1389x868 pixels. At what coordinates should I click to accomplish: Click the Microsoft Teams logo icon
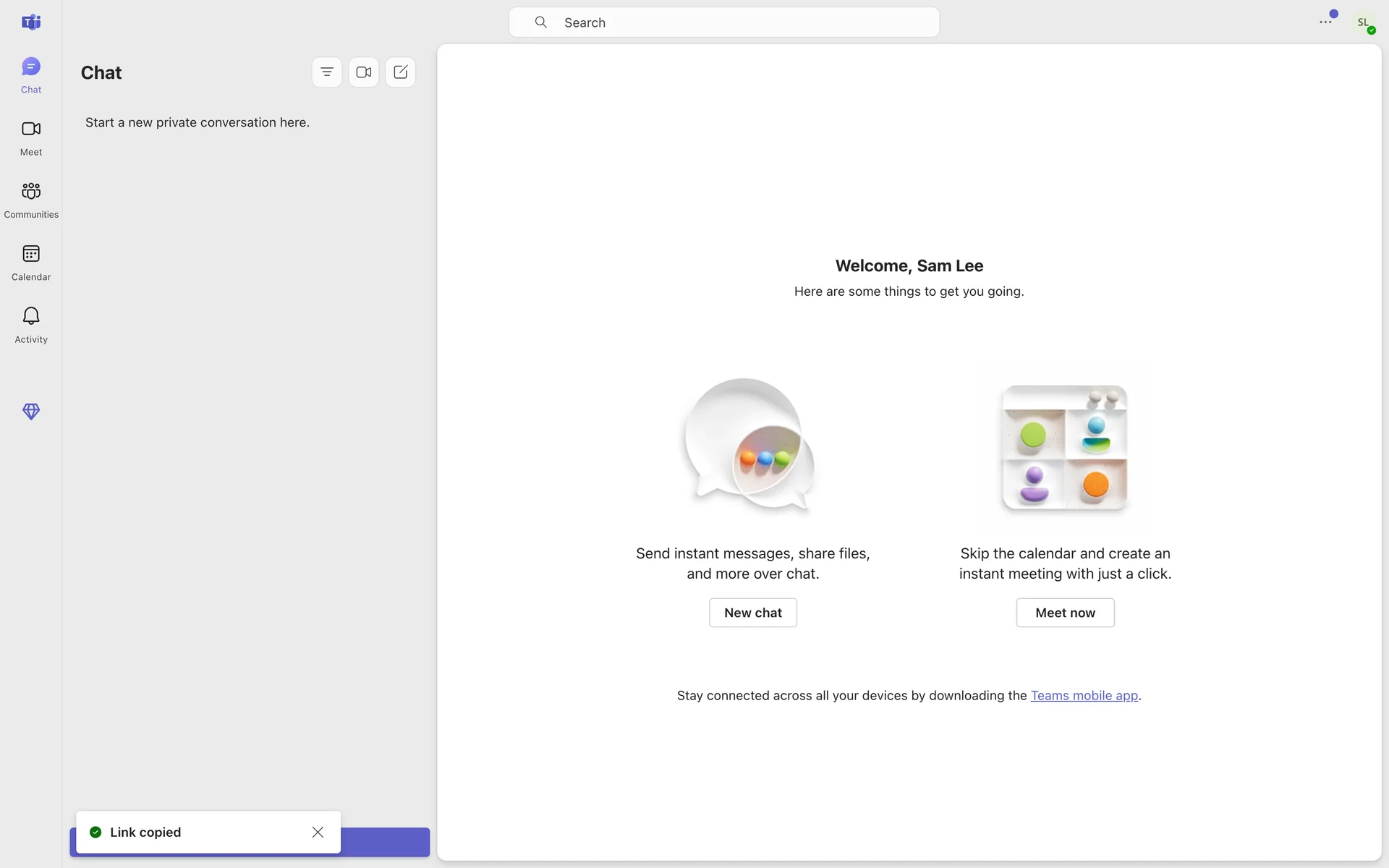31,22
